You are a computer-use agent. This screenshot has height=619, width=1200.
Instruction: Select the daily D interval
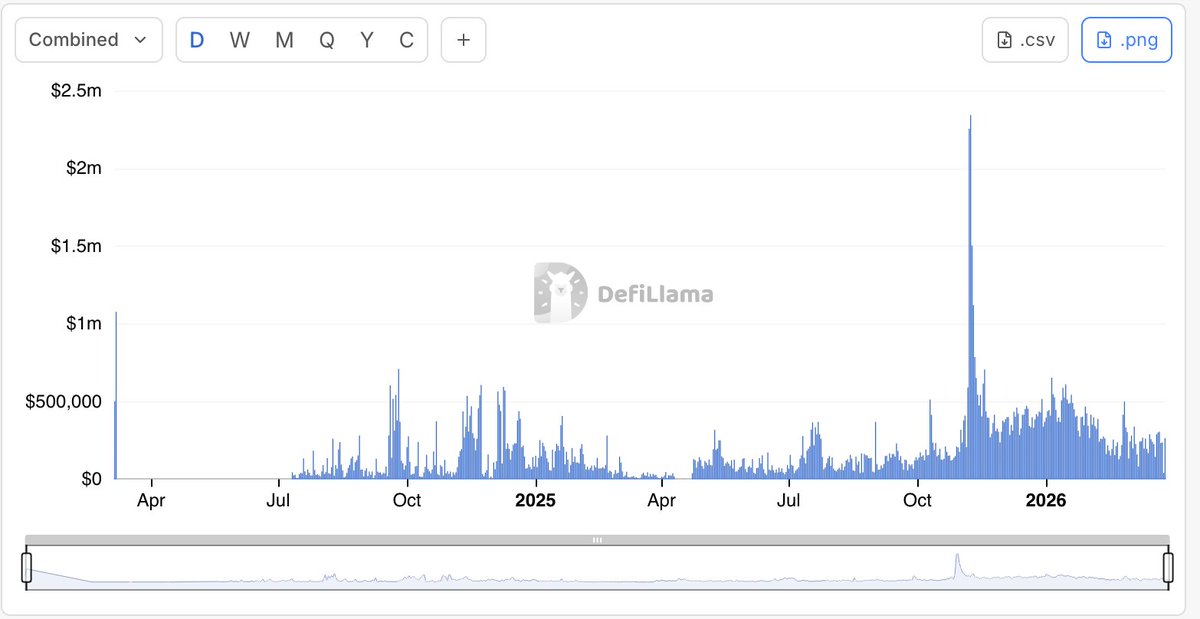coord(197,40)
